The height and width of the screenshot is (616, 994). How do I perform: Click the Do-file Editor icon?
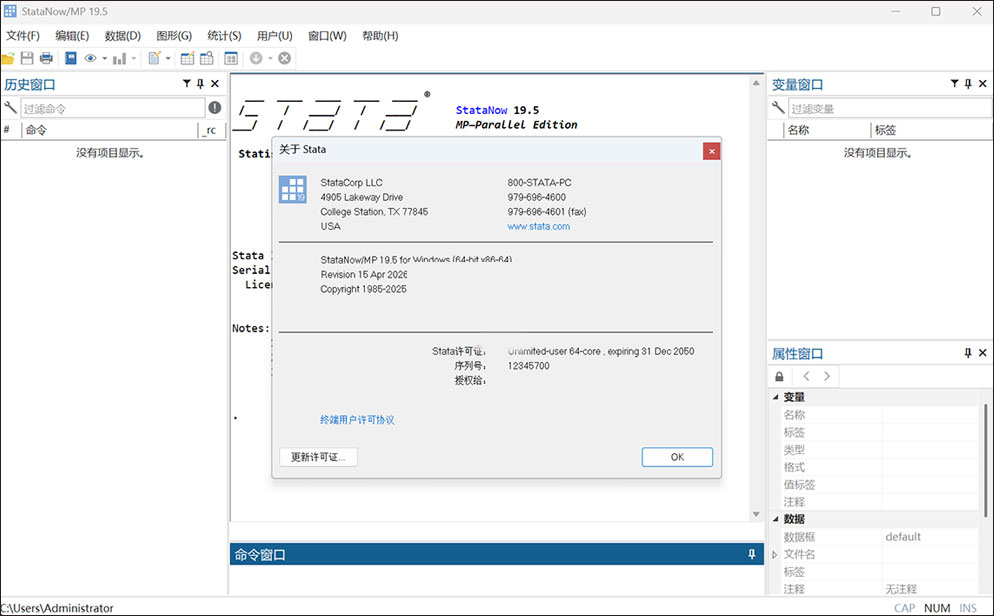click(x=154, y=58)
